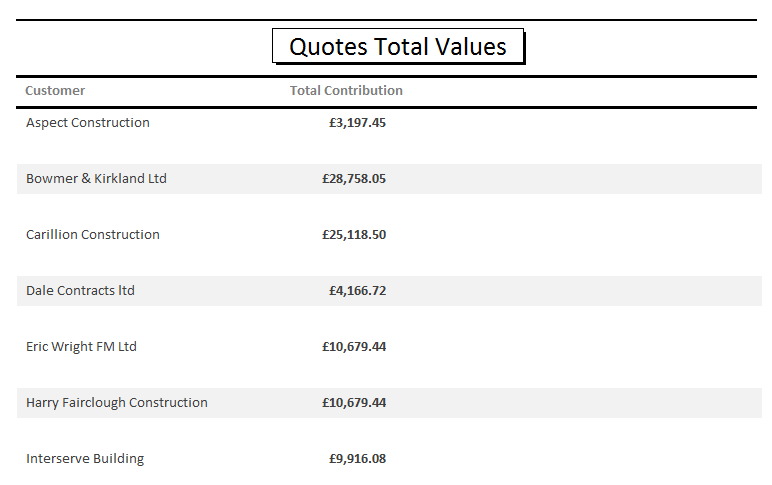Click the empty shaded area of Harry Fairclough row
Image resolution: width=772 pixels, height=485 pixels.
coord(574,403)
